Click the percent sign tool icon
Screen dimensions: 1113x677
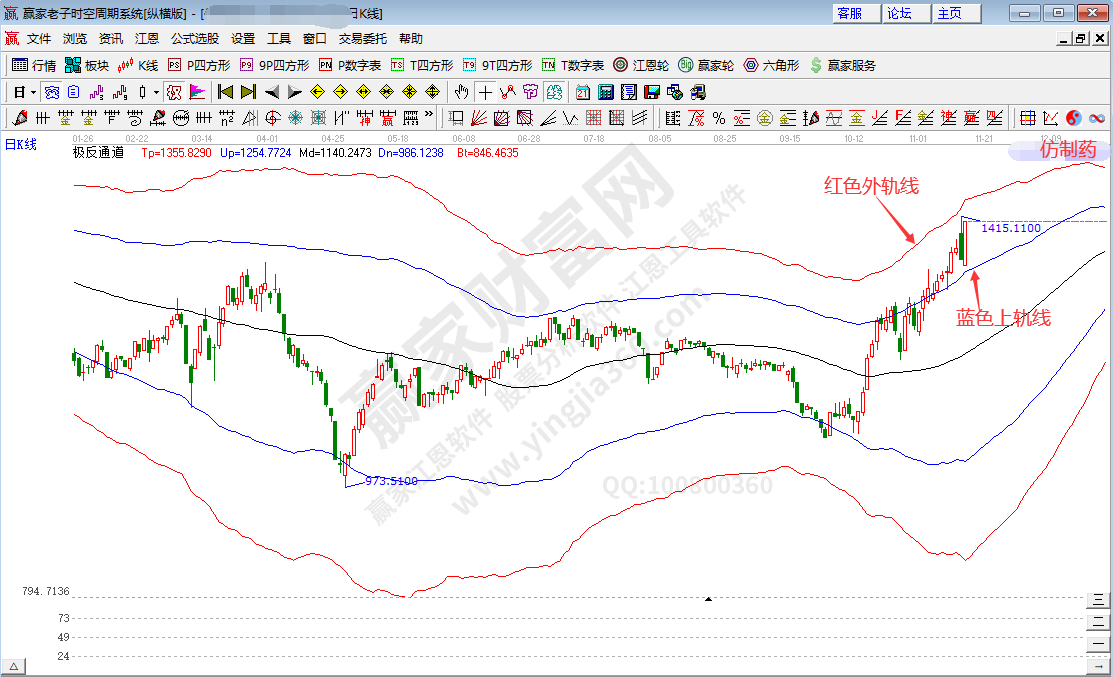[719, 118]
